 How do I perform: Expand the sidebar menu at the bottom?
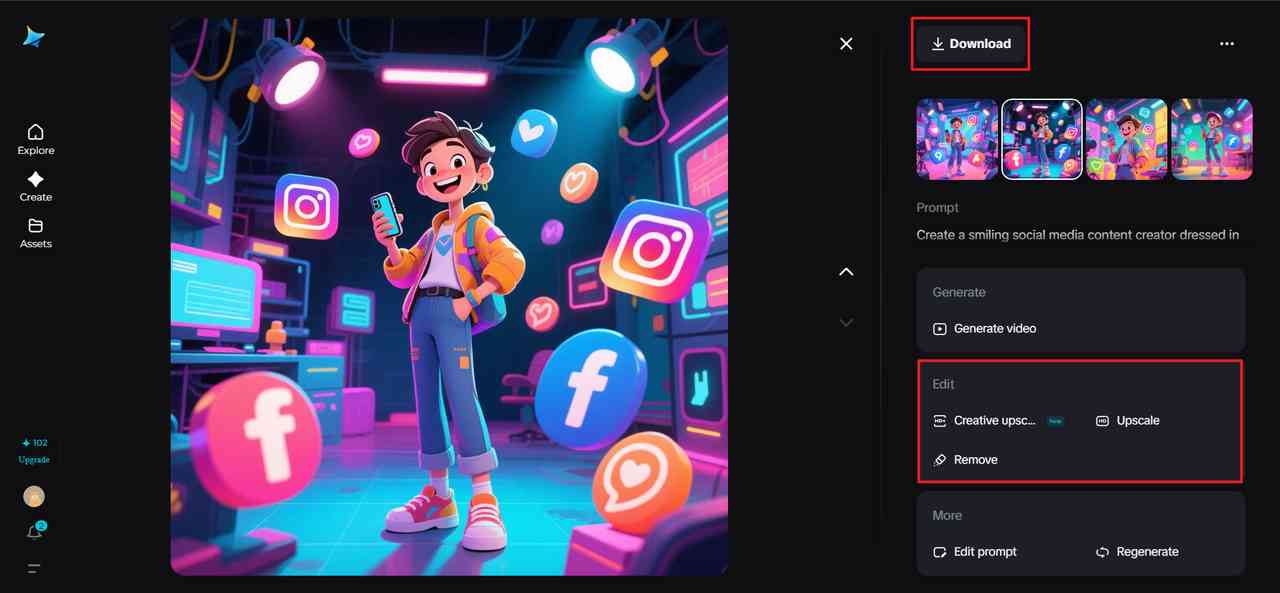click(x=34, y=569)
